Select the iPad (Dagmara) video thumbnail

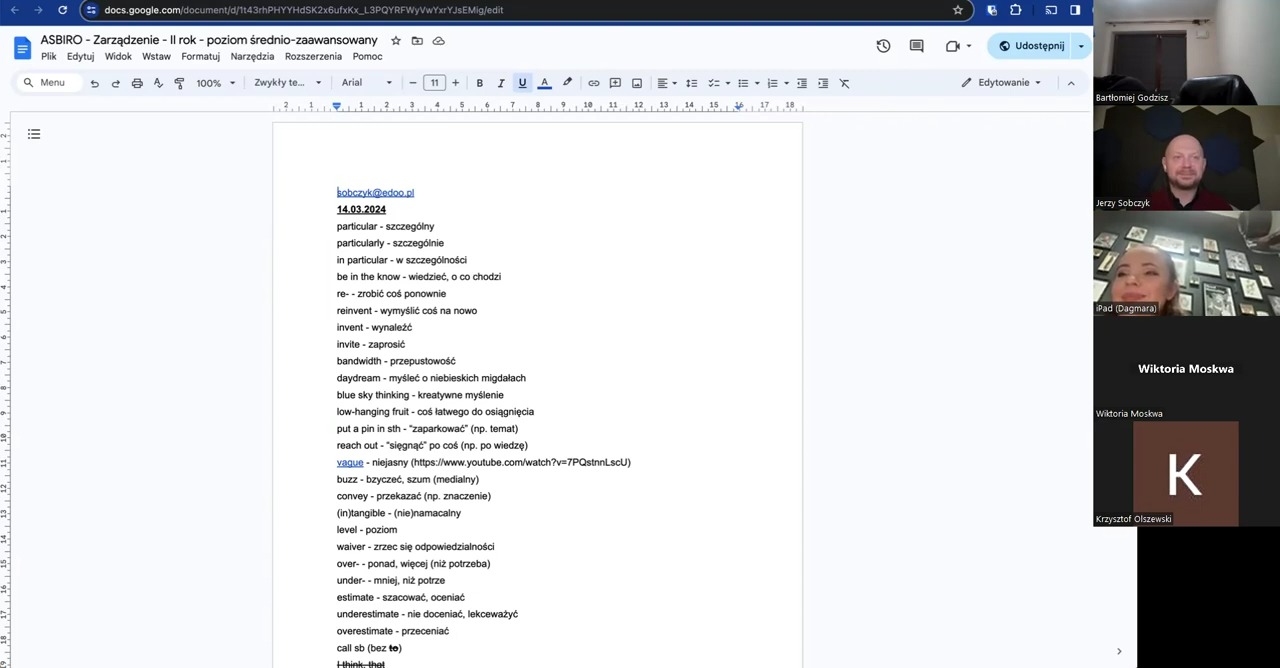[x=1186, y=263]
